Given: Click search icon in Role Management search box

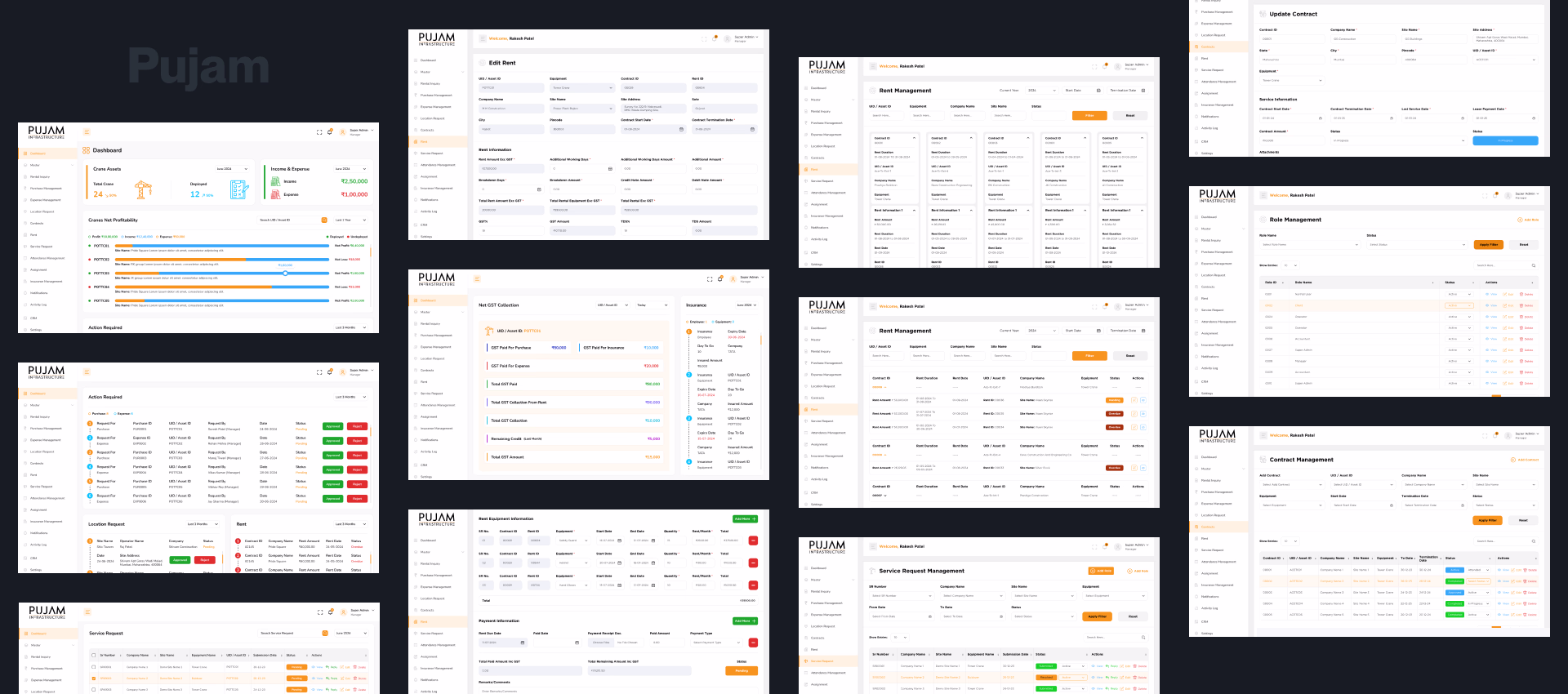Looking at the screenshot, I should (1533, 265).
